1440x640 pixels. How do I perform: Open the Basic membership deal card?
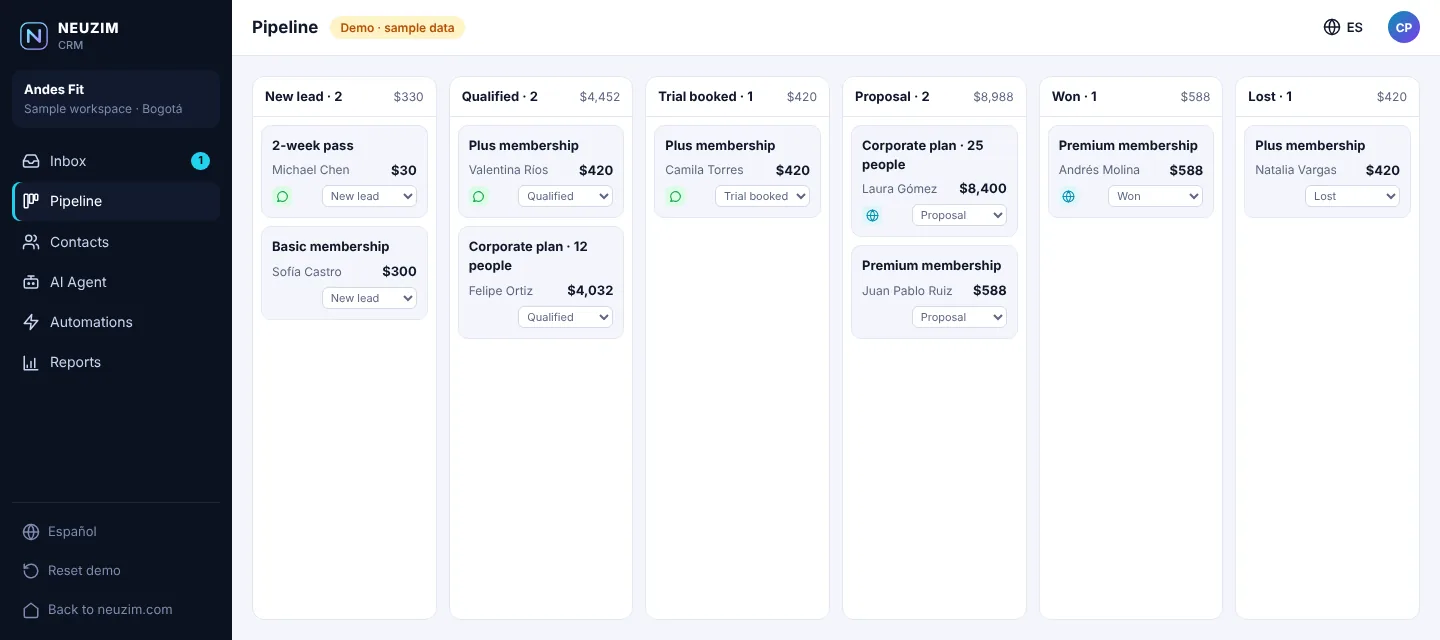[x=344, y=273]
